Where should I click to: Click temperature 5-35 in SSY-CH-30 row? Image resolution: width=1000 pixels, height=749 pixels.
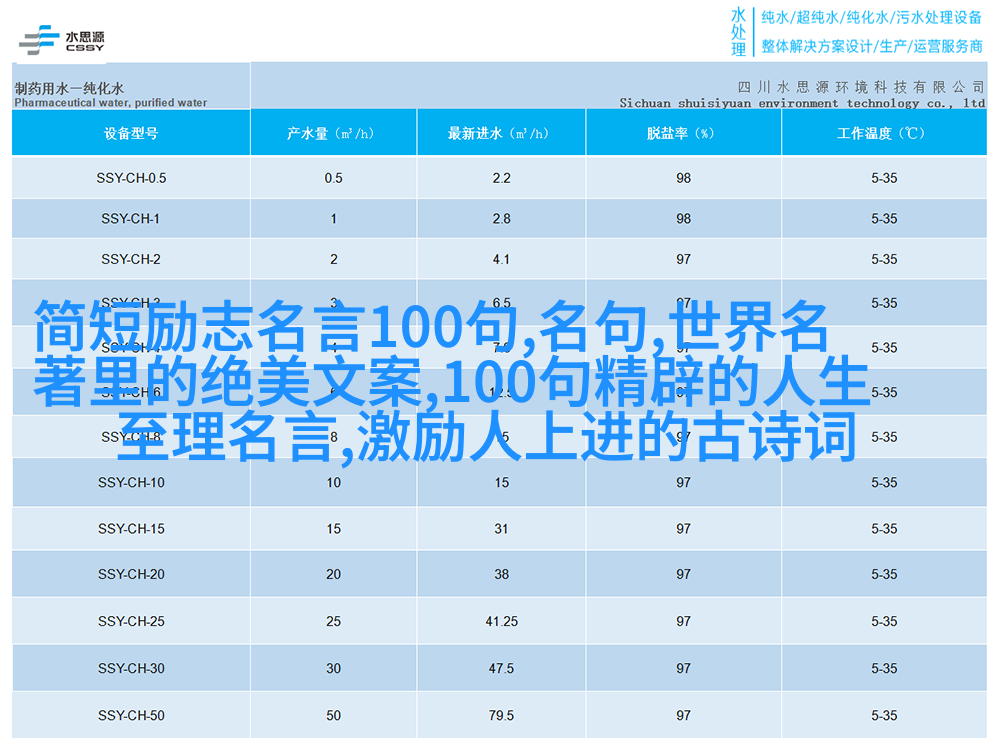pyautogui.click(x=884, y=669)
